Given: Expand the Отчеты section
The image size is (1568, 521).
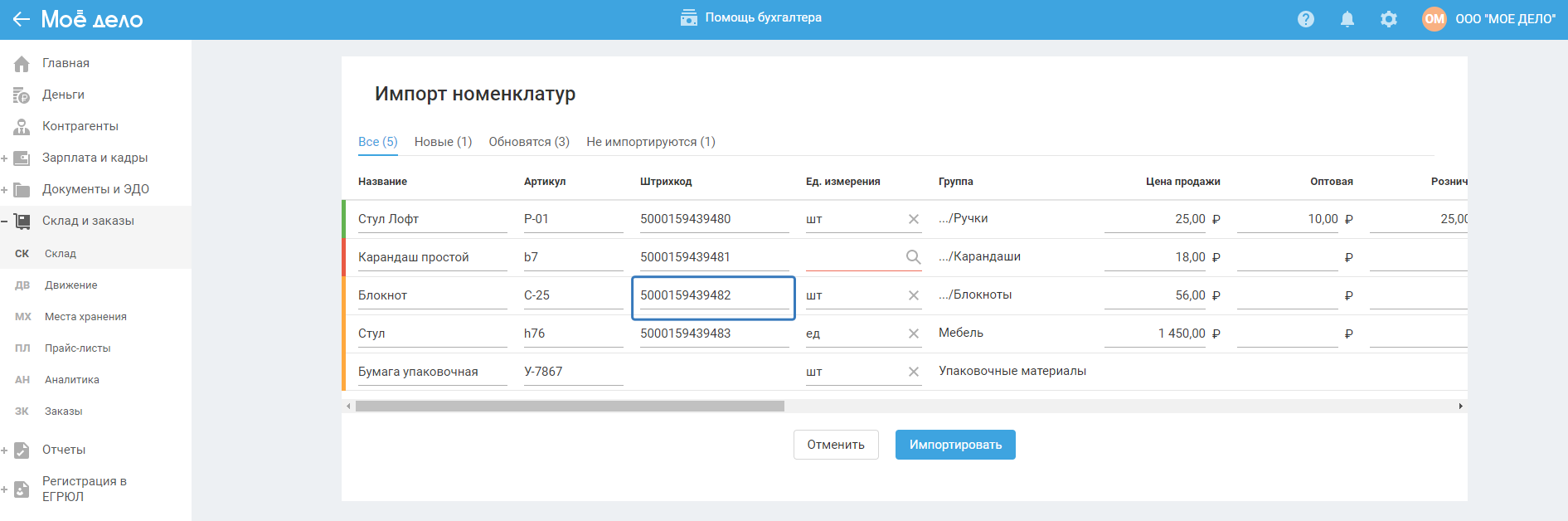Looking at the screenshot, I should [5, 450].
